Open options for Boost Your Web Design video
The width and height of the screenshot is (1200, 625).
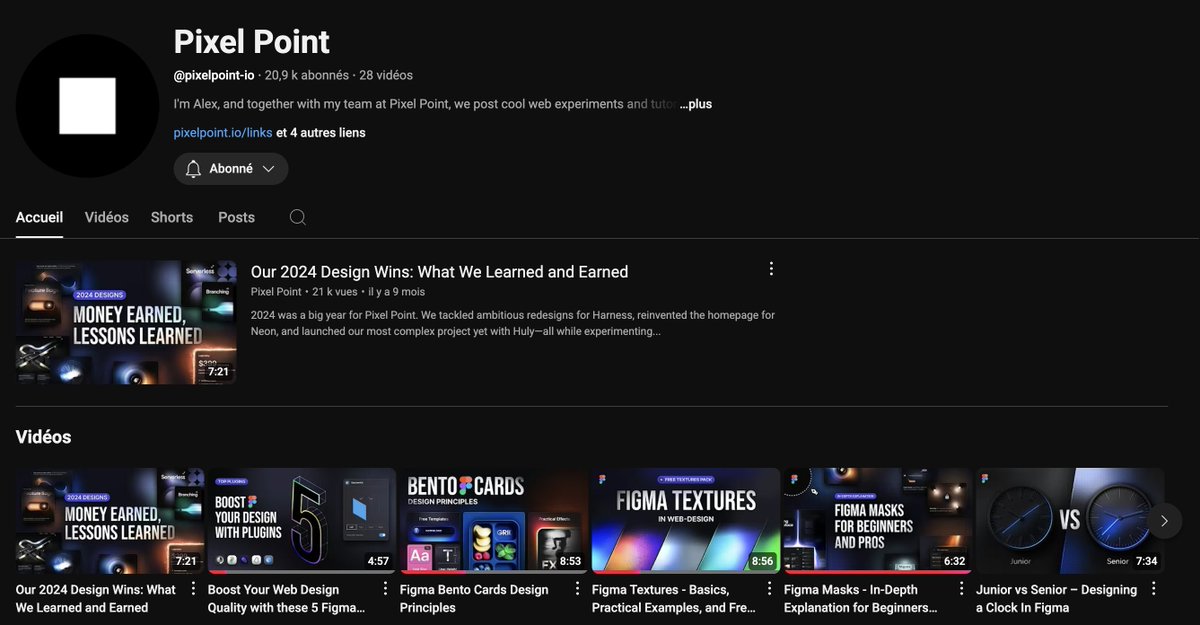(385, 589)
